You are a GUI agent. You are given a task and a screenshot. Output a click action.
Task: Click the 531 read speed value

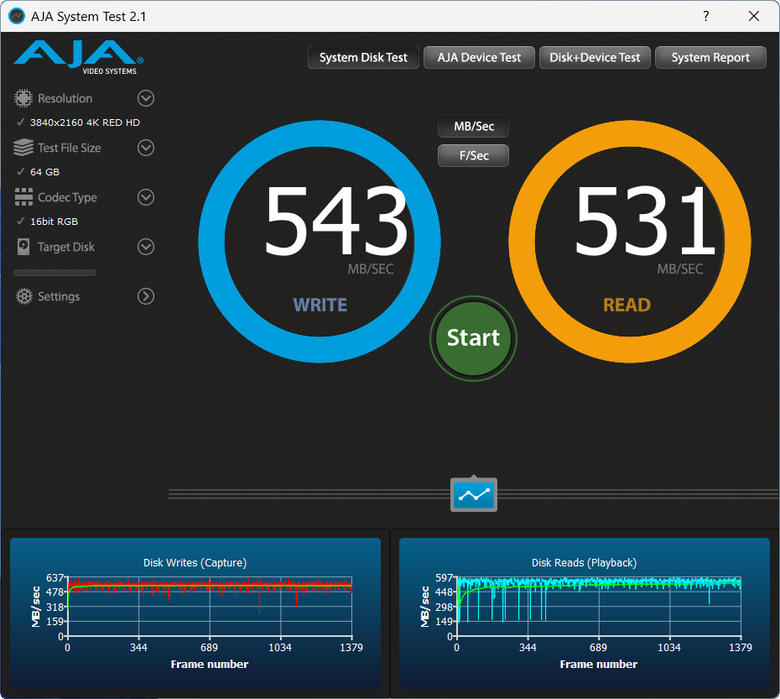coord(645,220)
